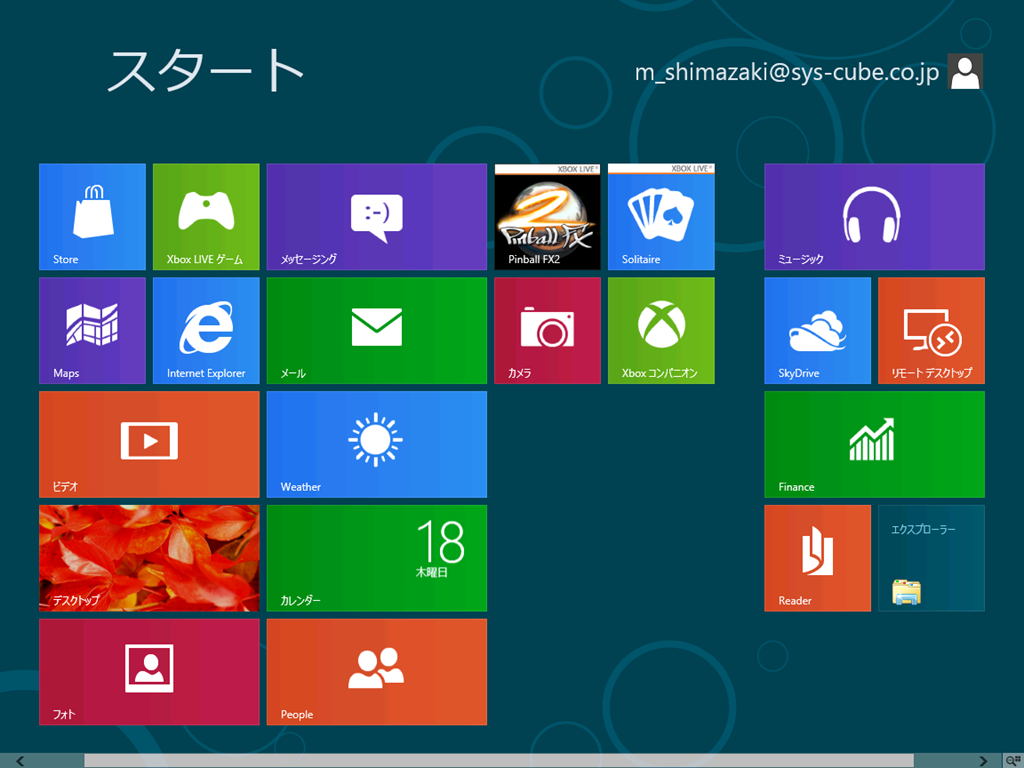Click the scrollbar right arrow
1024x768 pixels.
tap(983, 761)
